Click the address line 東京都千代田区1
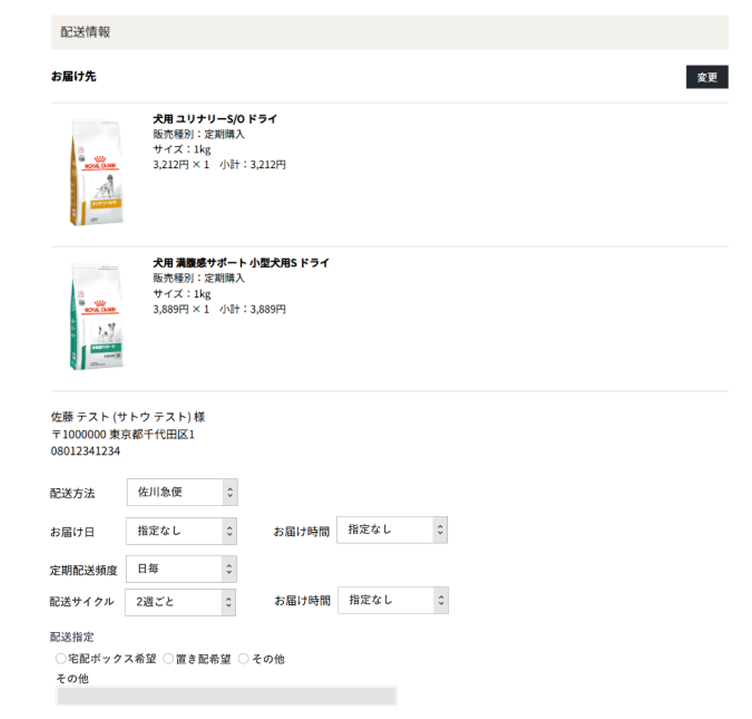Image resolution: width=752 pixels, height=719 pixels. [151, 434]
